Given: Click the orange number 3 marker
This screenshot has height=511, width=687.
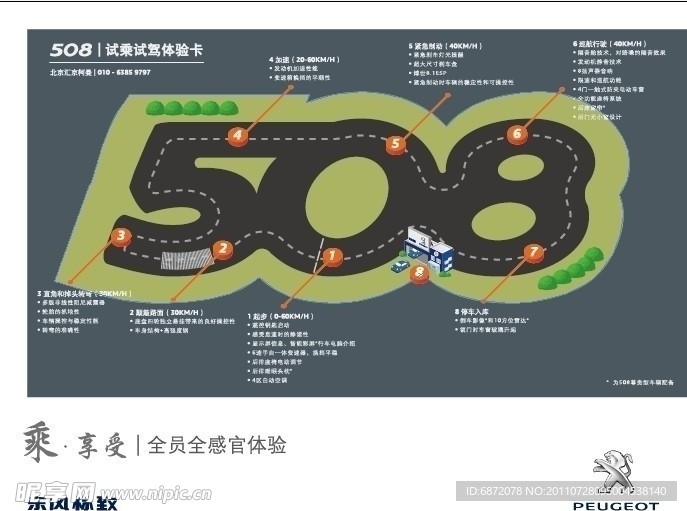Looking at the screenshot, I should [120, 237].
